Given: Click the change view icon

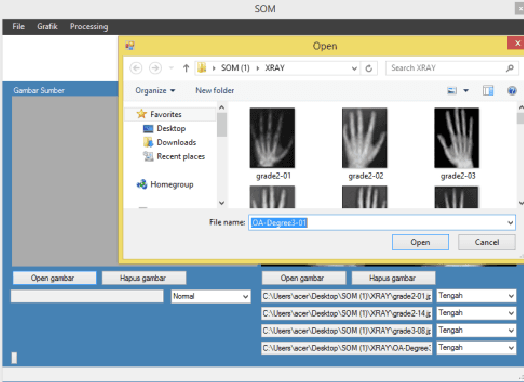Looking at the screenshot, I should 452,91.
